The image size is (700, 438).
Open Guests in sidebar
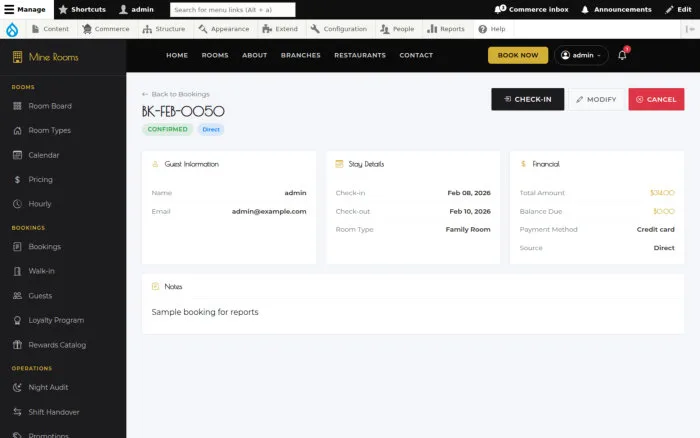pos(40,296)
